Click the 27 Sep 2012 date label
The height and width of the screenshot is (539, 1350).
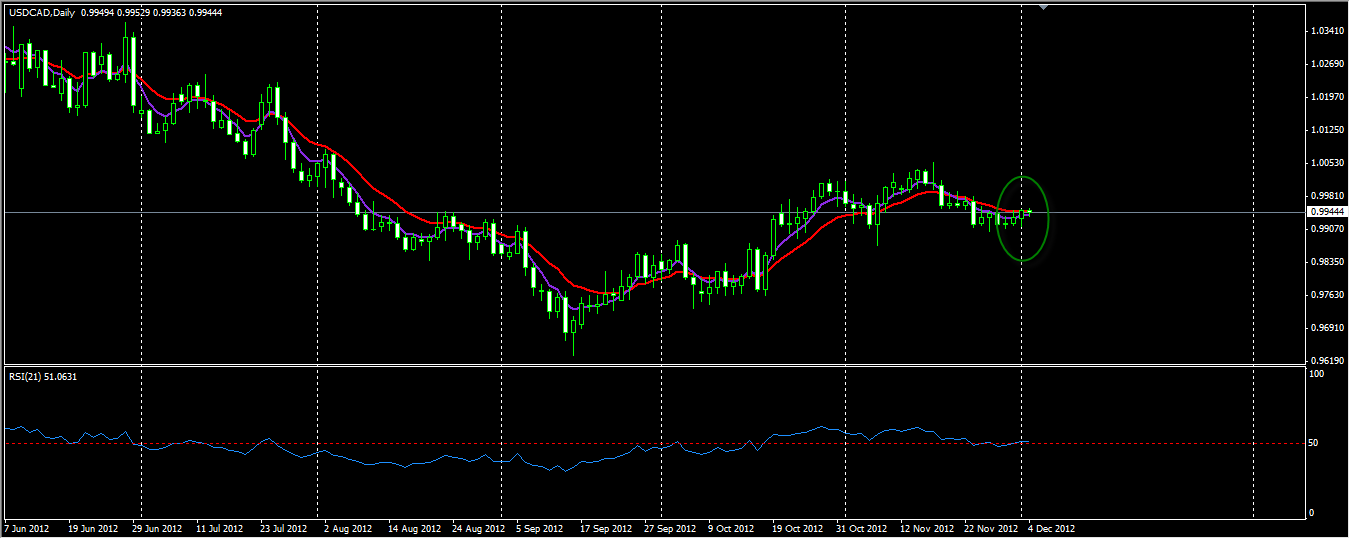[670, 528]
